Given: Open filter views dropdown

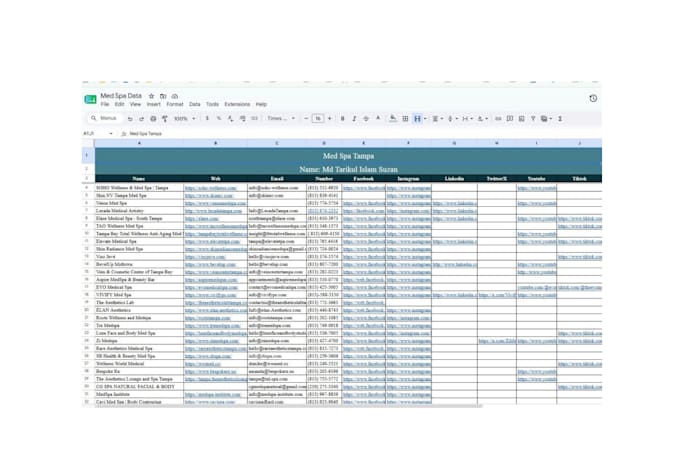Looking at the screenshot, I should (546, 118).
